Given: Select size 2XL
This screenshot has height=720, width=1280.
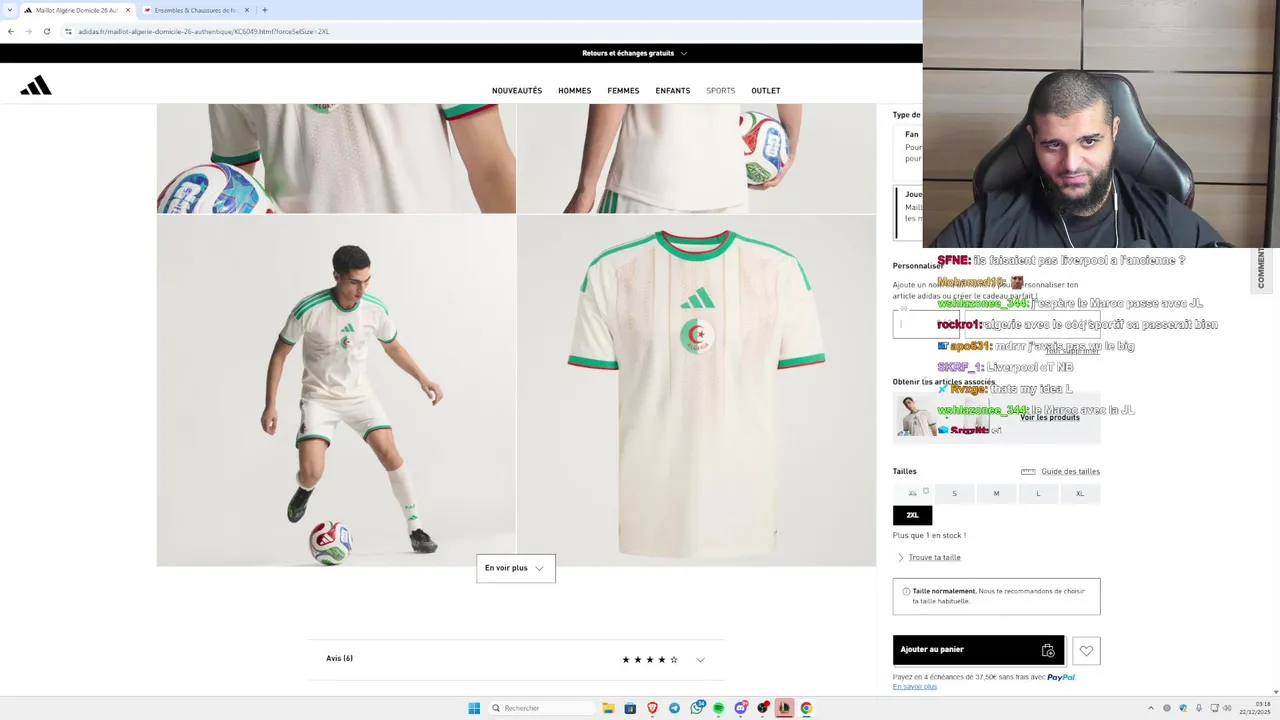Looking at the screenshot, I should pos(912,515).
